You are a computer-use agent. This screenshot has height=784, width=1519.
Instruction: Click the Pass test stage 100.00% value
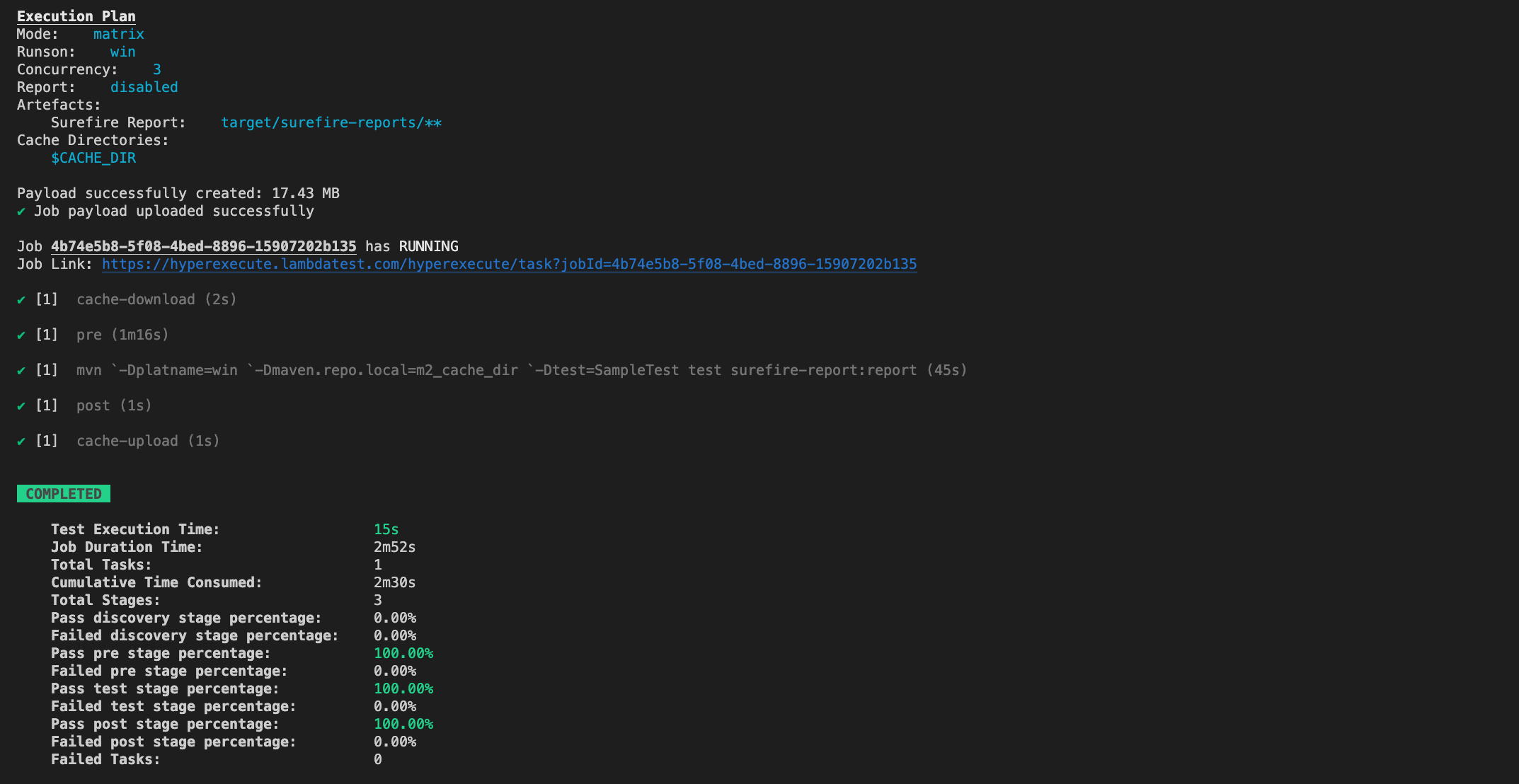click(403, 688)
